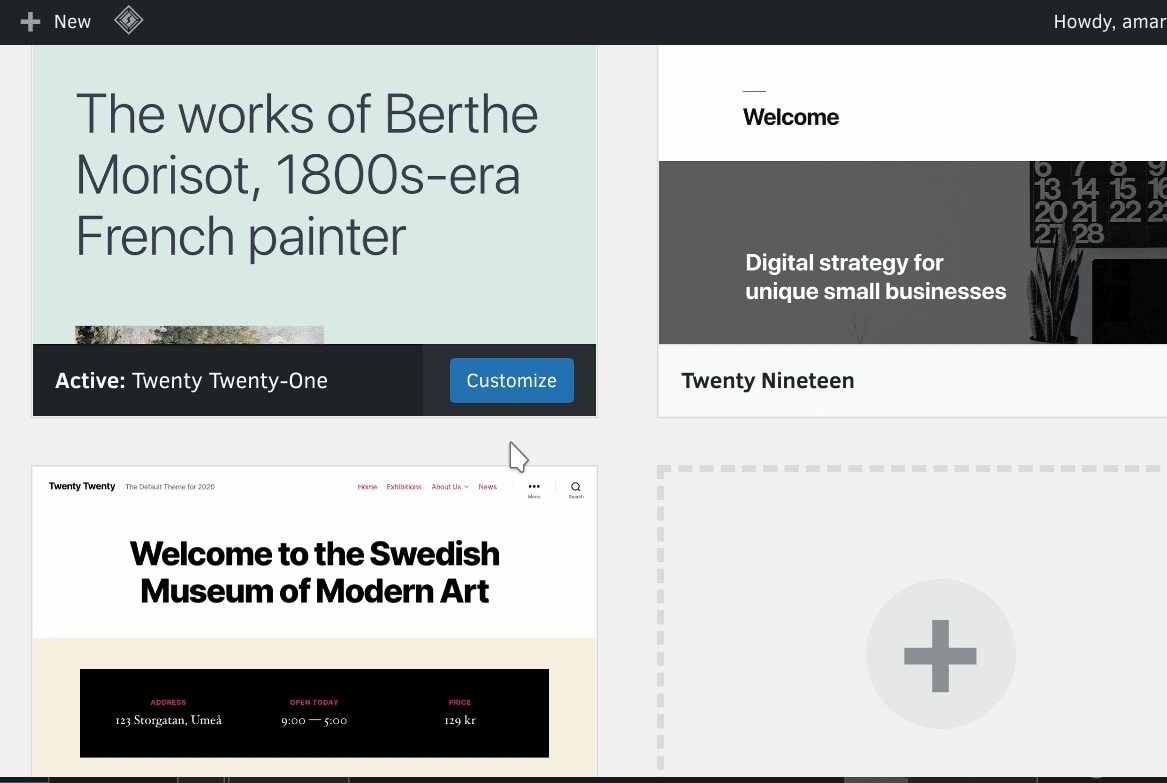The image size is (1167, 783).
Task: Click the large plus to add a new theme
Action: (940, 655)
